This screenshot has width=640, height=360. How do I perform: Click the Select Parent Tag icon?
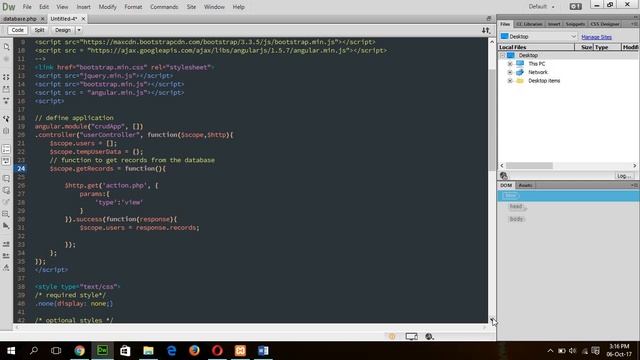pos(6,119)
